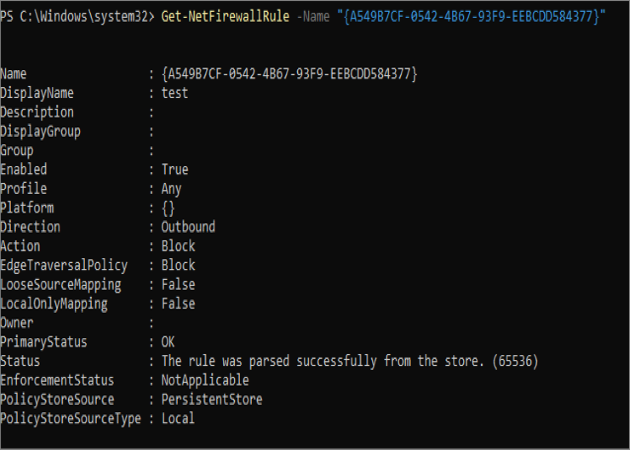
Task: Click the Platform value "{}"
Action: tap(168, 208)
